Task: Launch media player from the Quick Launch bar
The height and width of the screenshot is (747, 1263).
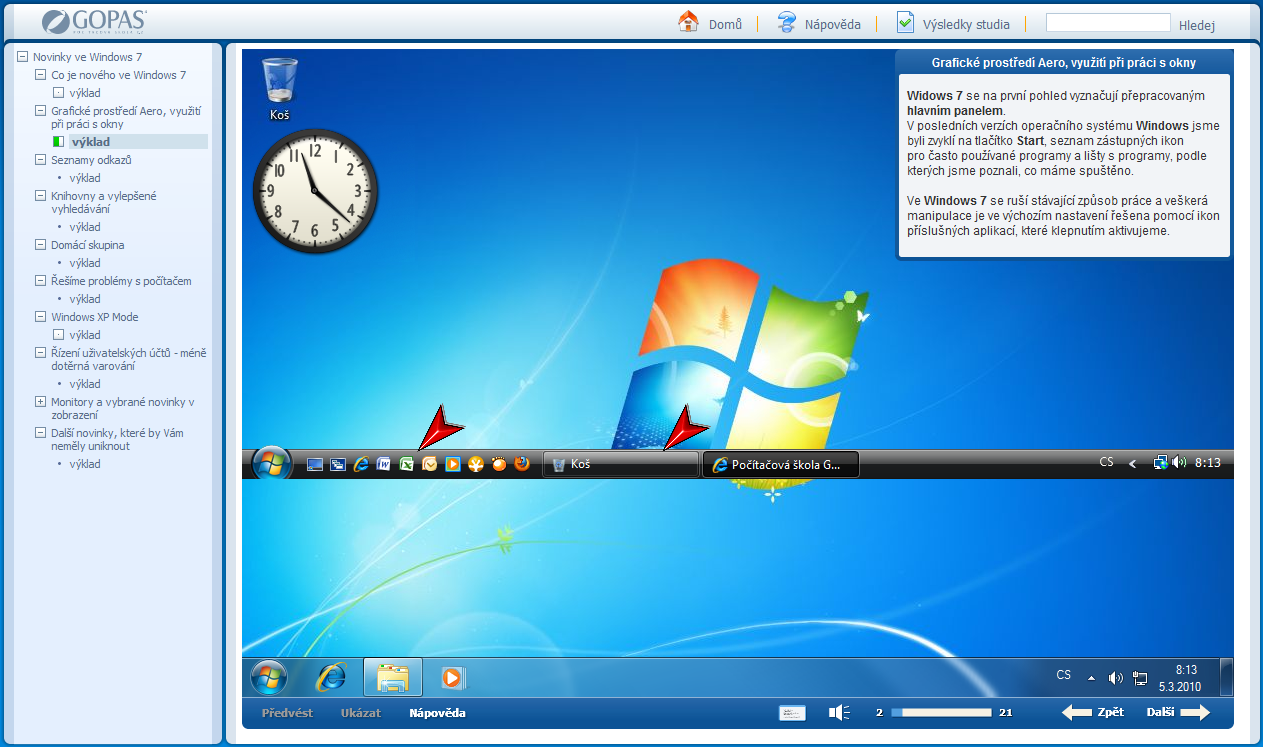Action: click(453, 464)
